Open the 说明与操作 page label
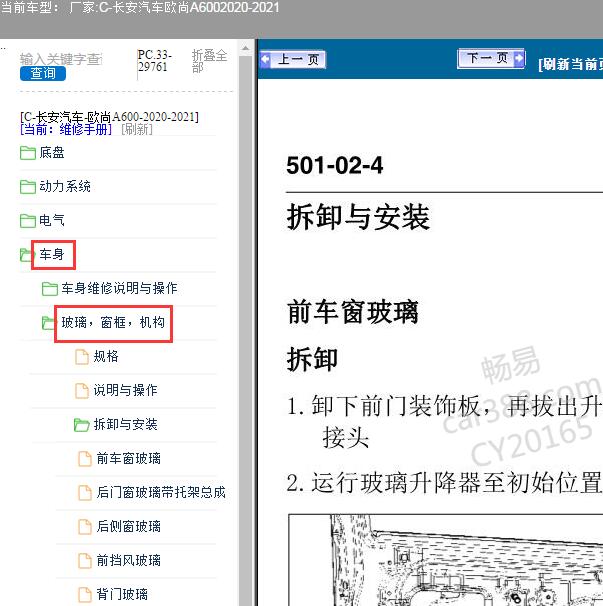This screenshot has width=603, height=606. tap(125, 390)
